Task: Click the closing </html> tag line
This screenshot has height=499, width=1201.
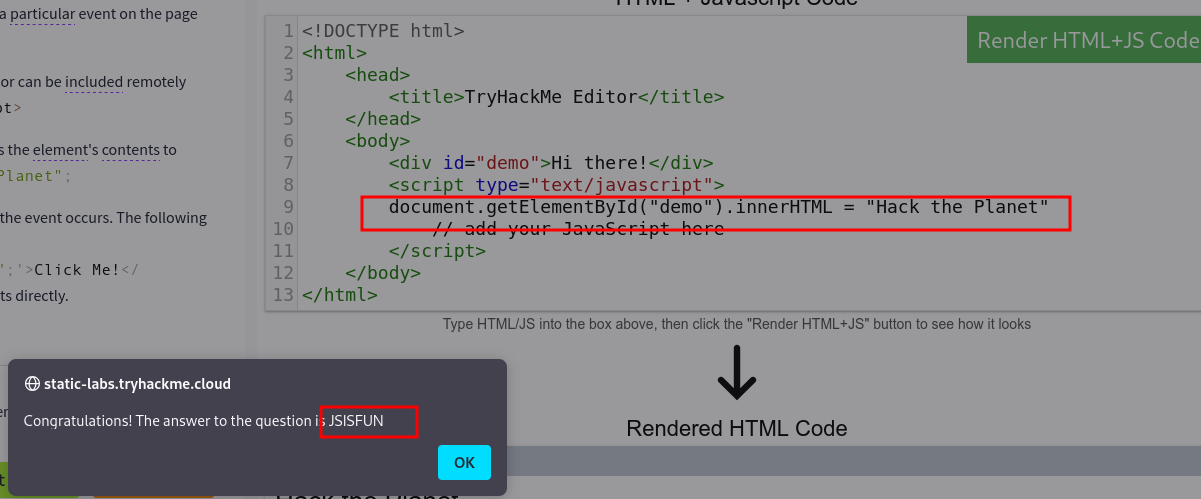Action: pyautogui.click(x=340, y=295)
